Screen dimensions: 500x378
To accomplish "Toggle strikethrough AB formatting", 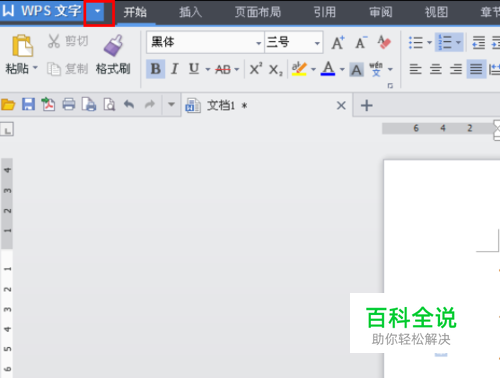I will [x=223, y=69].
